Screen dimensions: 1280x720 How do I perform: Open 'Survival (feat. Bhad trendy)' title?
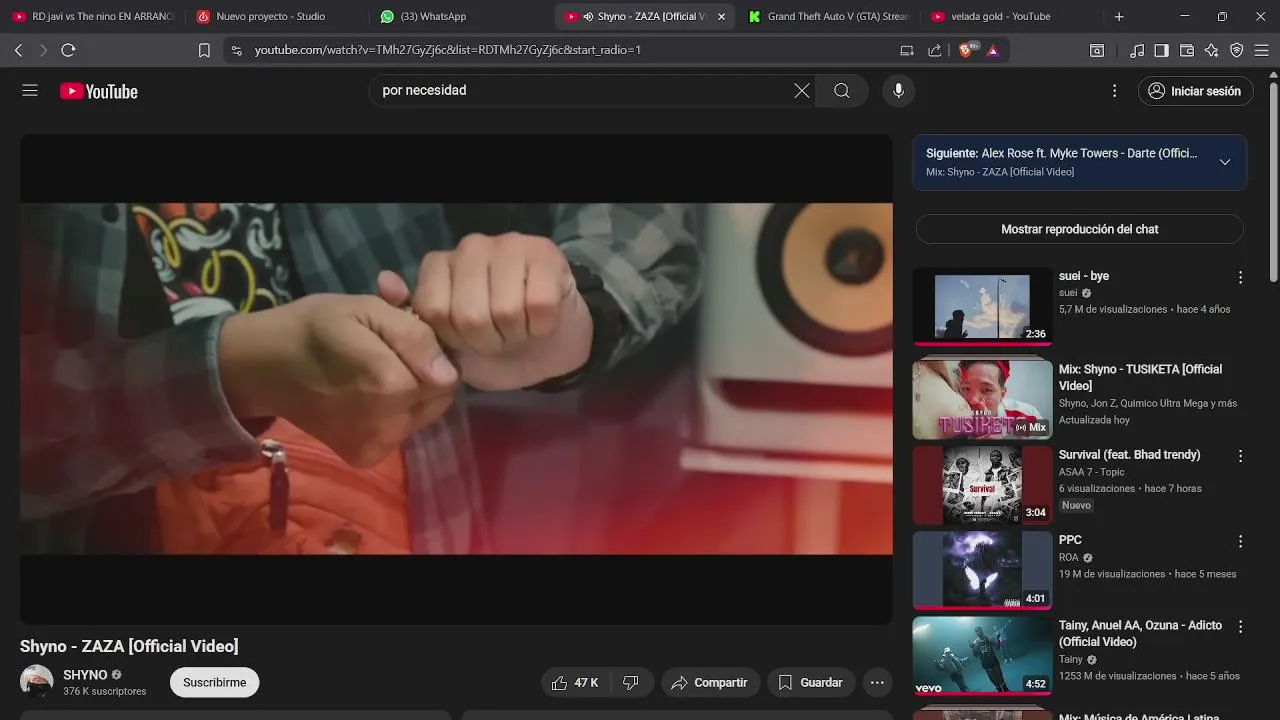click(1129, 454)
